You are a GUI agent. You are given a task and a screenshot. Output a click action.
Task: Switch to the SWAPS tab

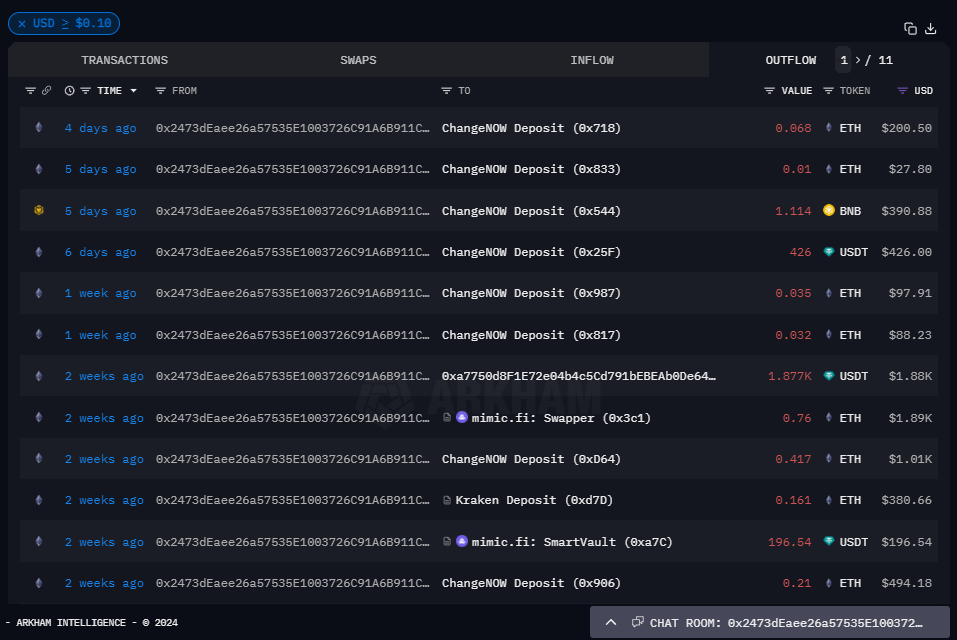pos(358,60)
